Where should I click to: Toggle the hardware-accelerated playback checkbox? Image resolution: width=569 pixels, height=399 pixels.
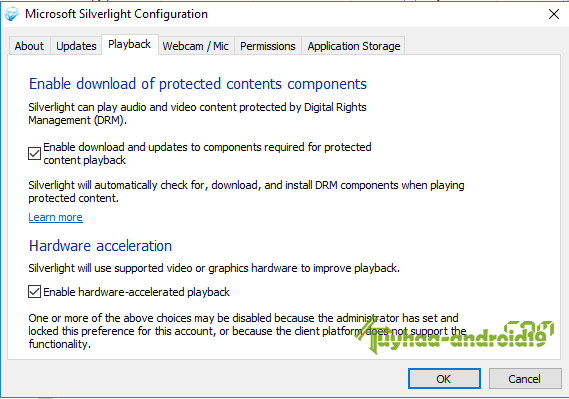point(34,292)
